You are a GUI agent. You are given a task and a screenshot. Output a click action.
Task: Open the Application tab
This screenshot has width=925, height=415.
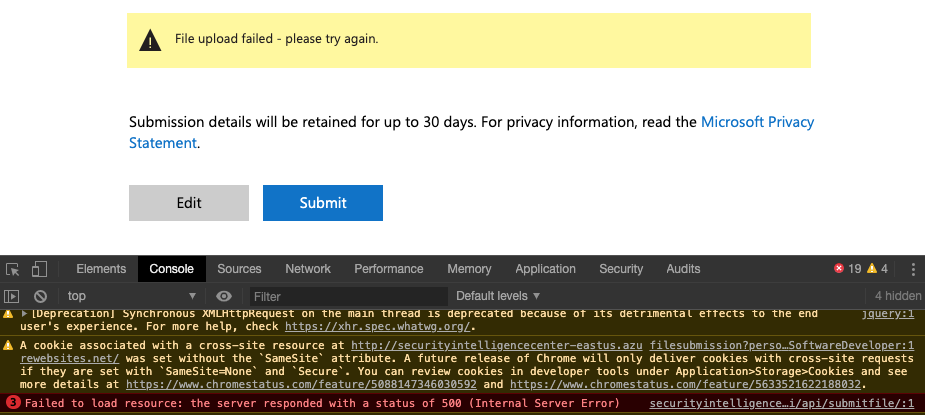[x=545, y=269]
